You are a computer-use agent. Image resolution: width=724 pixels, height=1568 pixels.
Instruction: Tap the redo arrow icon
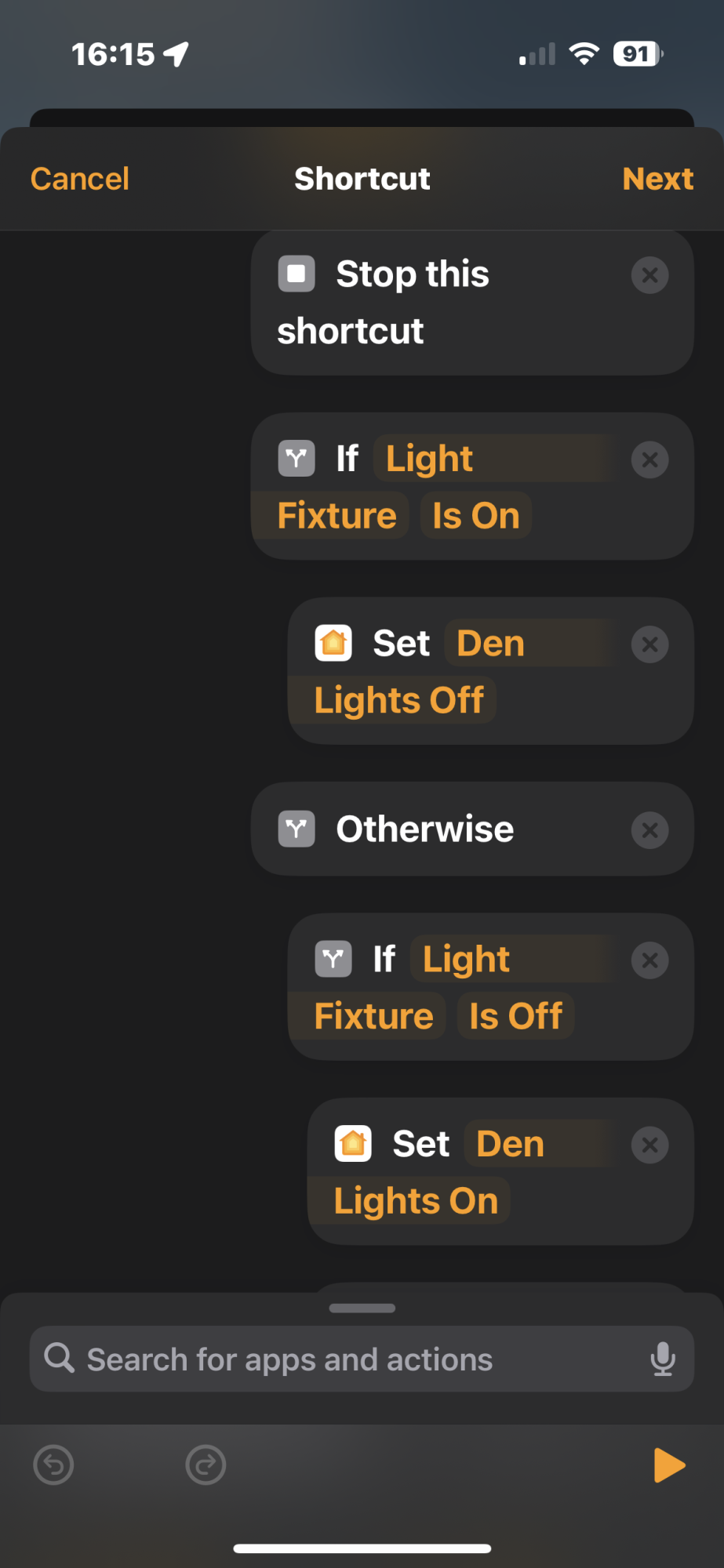point(206,1465)
